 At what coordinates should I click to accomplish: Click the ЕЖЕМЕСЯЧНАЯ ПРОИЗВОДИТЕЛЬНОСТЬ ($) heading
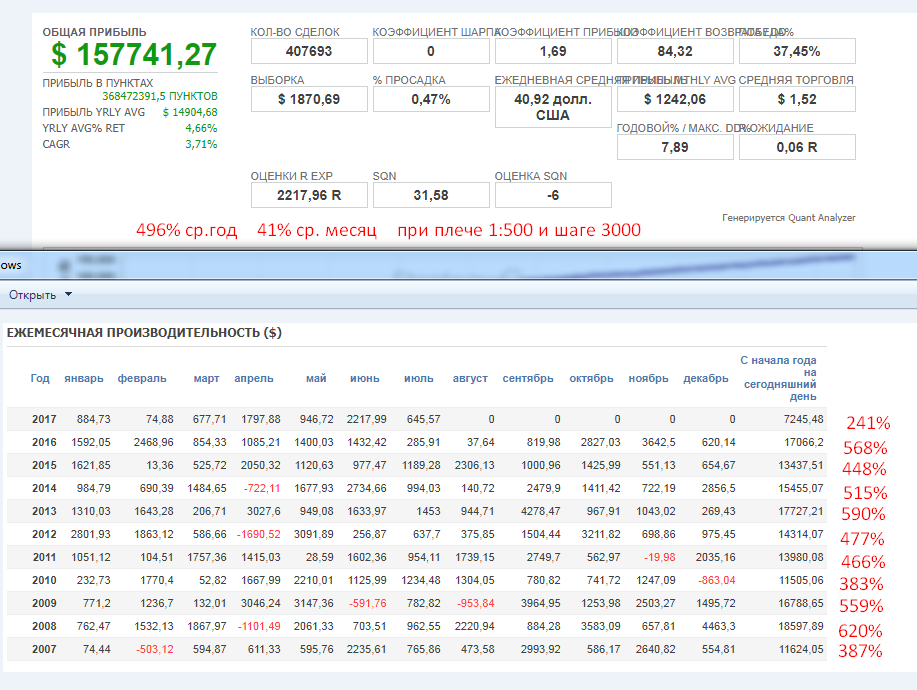(144, 333)
